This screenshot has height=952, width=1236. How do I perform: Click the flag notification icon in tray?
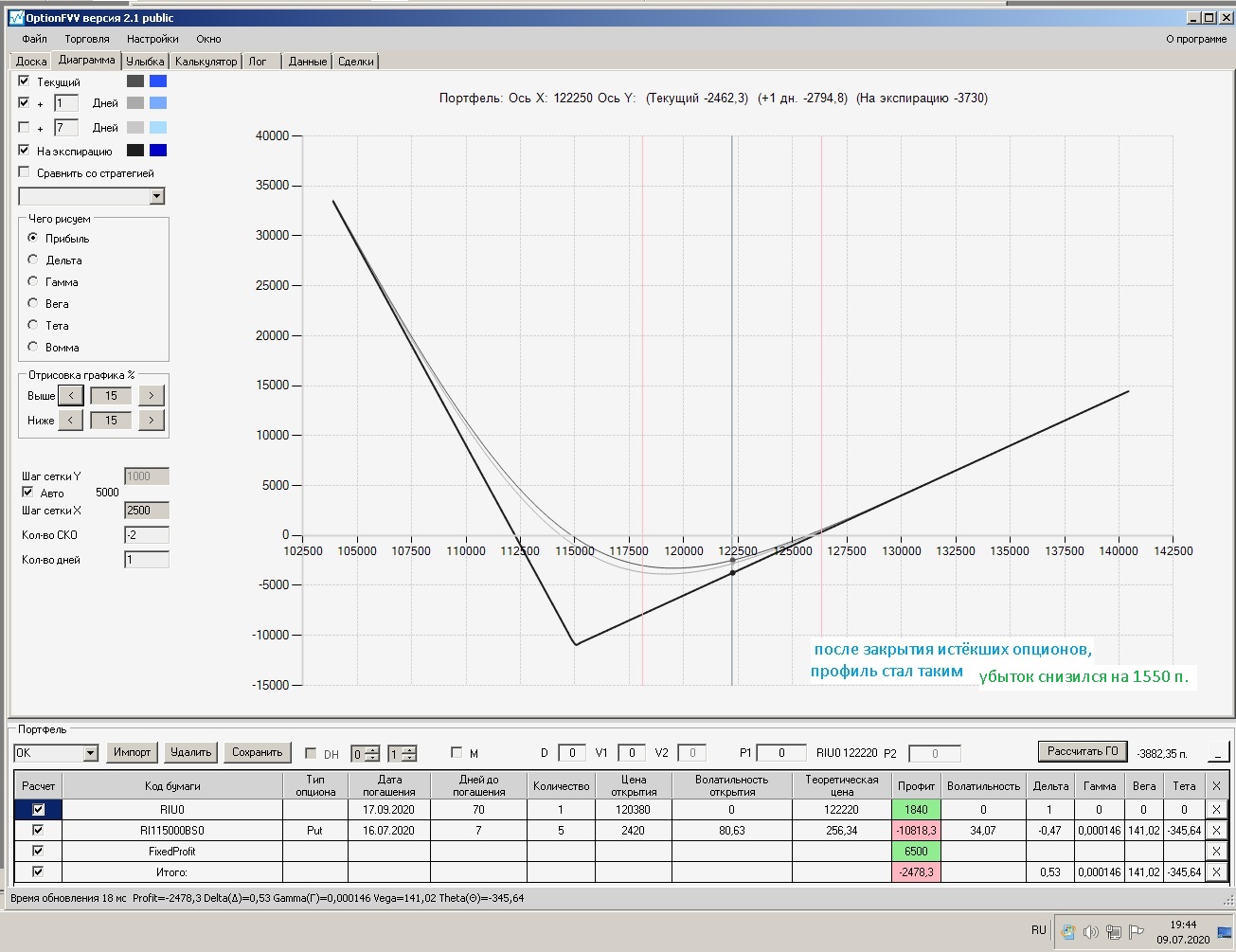pos(1137,932)
